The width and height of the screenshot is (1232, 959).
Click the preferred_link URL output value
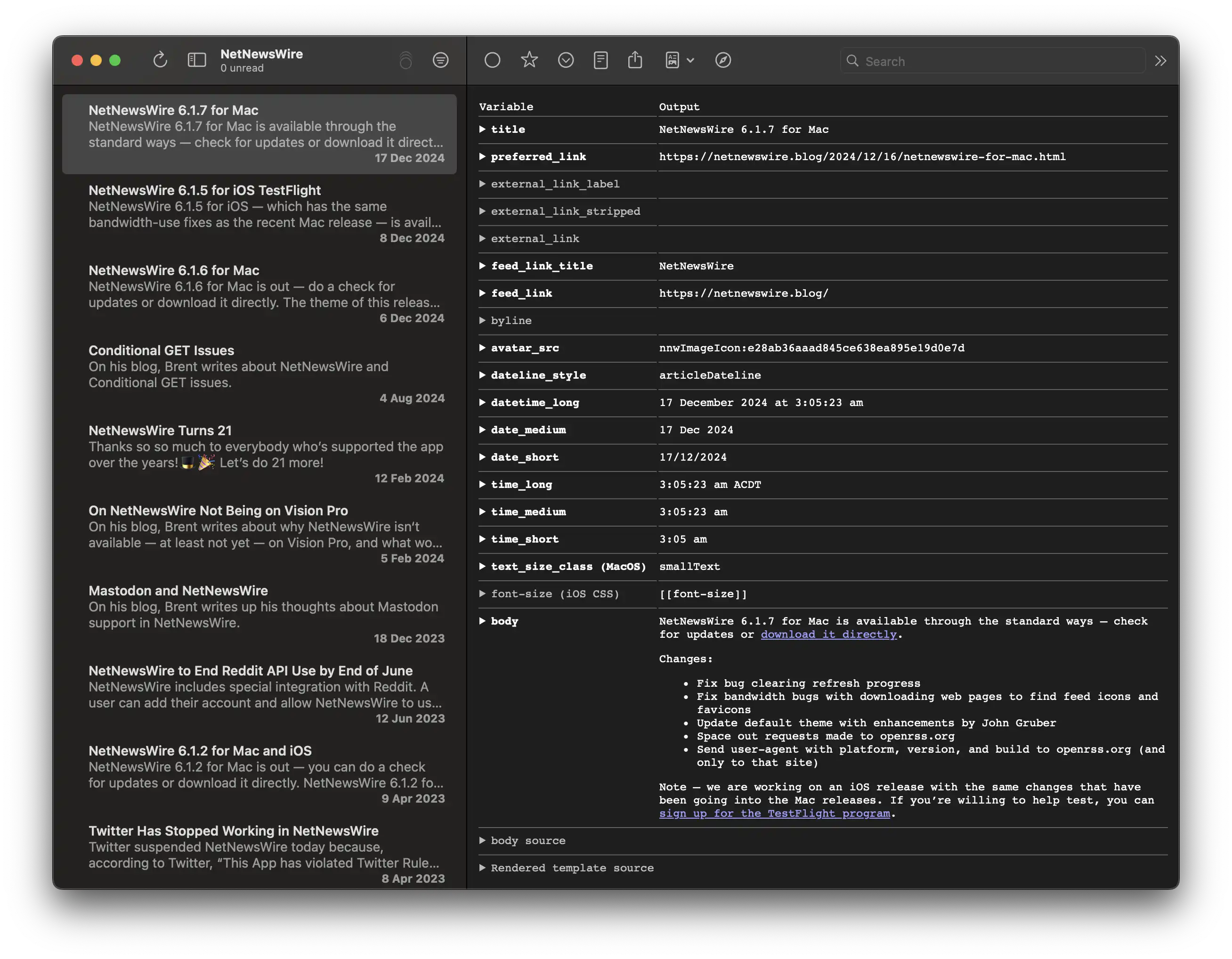pyautogui.click(x=862, y=157)
